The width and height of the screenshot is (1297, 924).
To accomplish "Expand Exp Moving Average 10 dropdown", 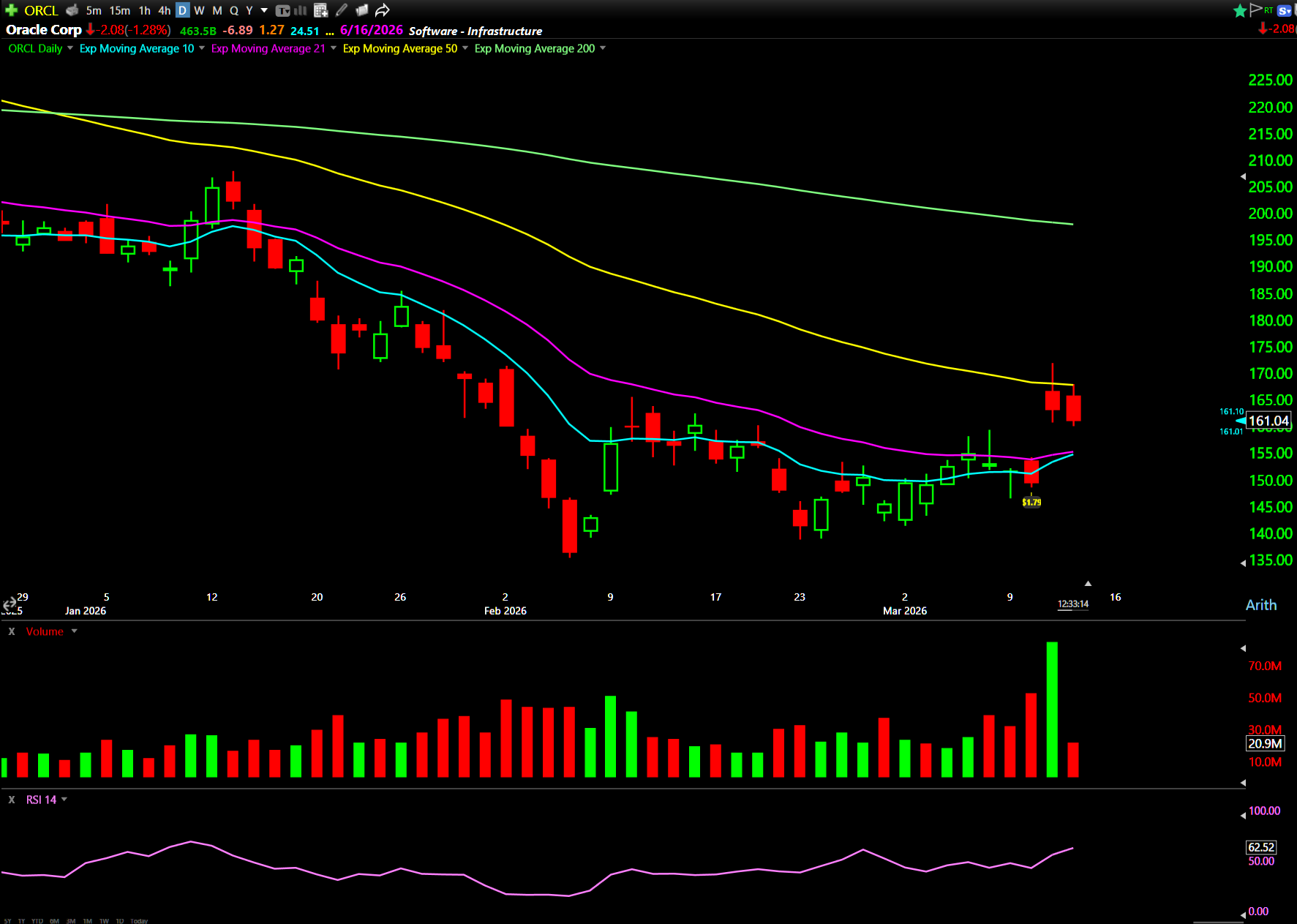I will coord(202,48).
